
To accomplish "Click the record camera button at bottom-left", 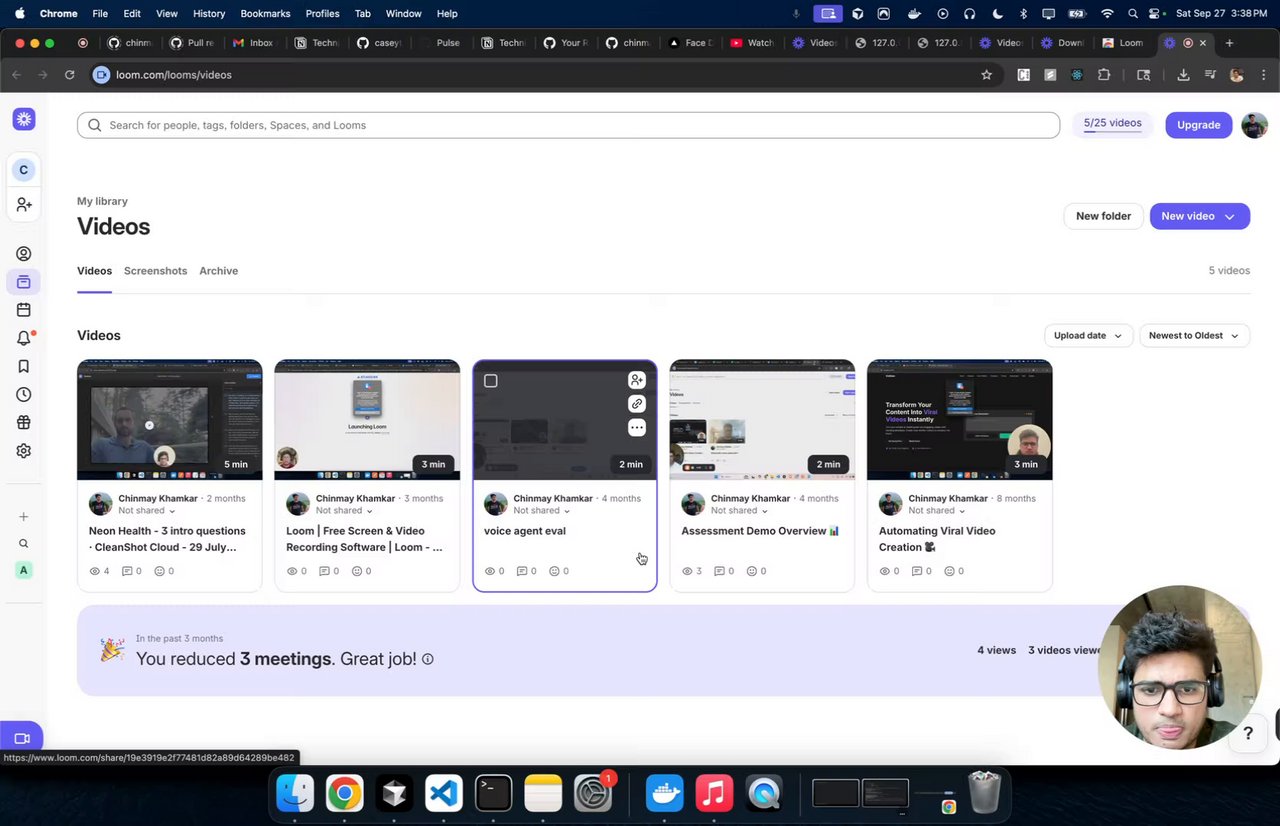I will point(21,738).
